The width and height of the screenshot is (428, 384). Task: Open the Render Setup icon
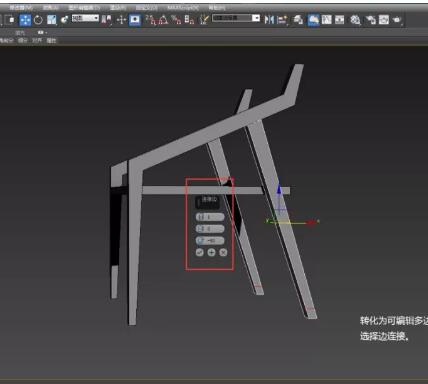(x=370, y=20)
